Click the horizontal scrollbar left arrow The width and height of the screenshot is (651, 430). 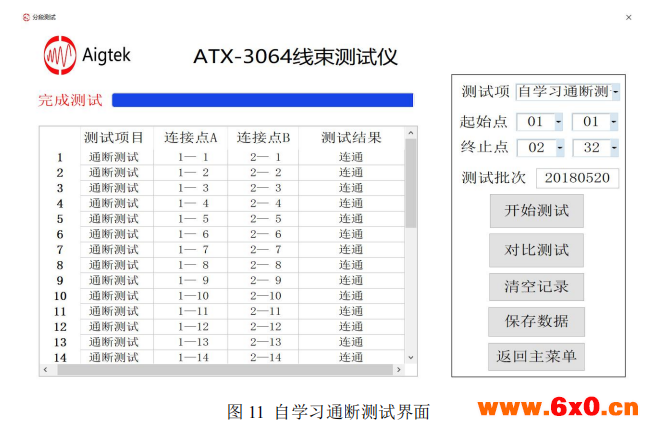pos(45,369)
